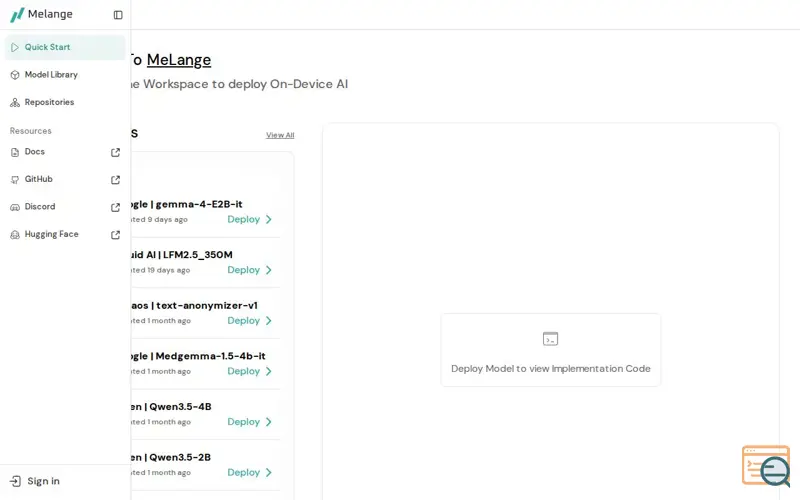Click the chevron next to Qwen3.5-2B Deploy

[269, 472]
